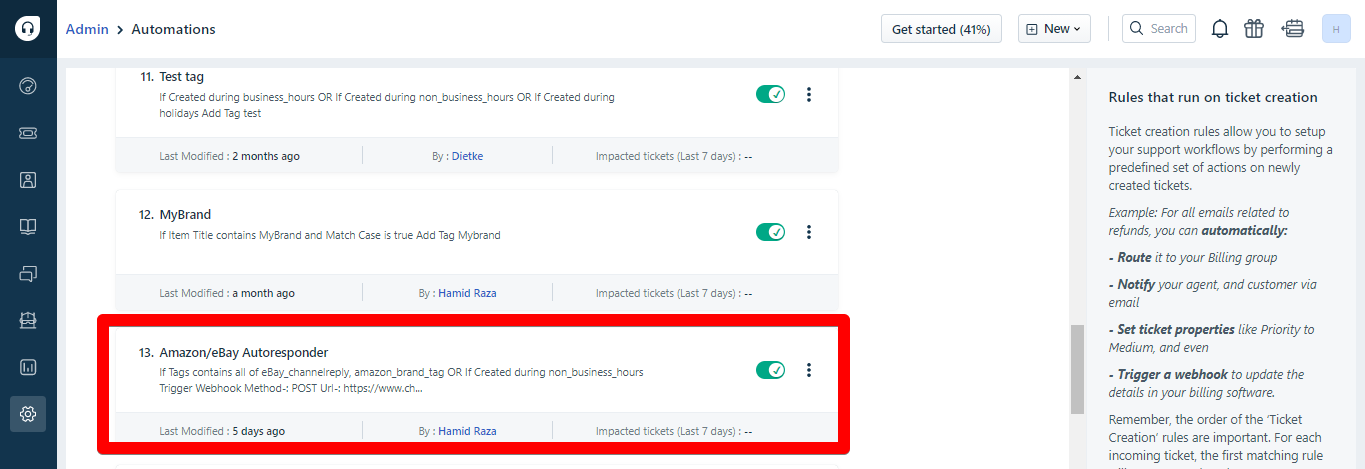Open Hamid Raza link on Amazon/eBay rule
This screenshot has width=1365, height=469.
pyautogui.click(x=467, y=431)
